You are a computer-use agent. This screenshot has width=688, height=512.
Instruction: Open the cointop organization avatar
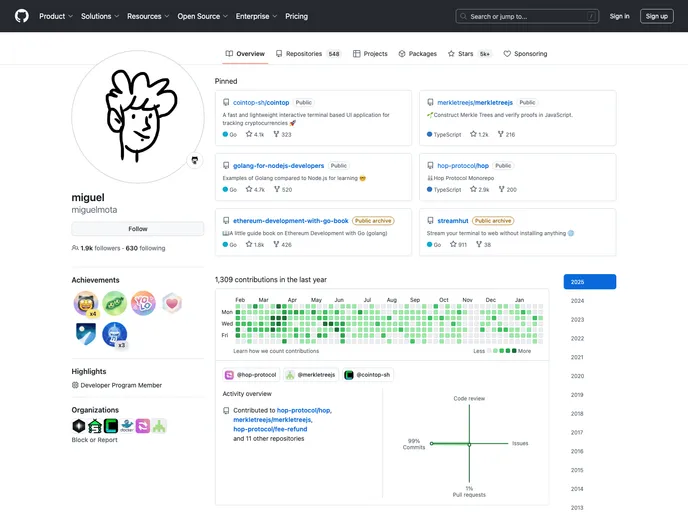click(111, 426)
